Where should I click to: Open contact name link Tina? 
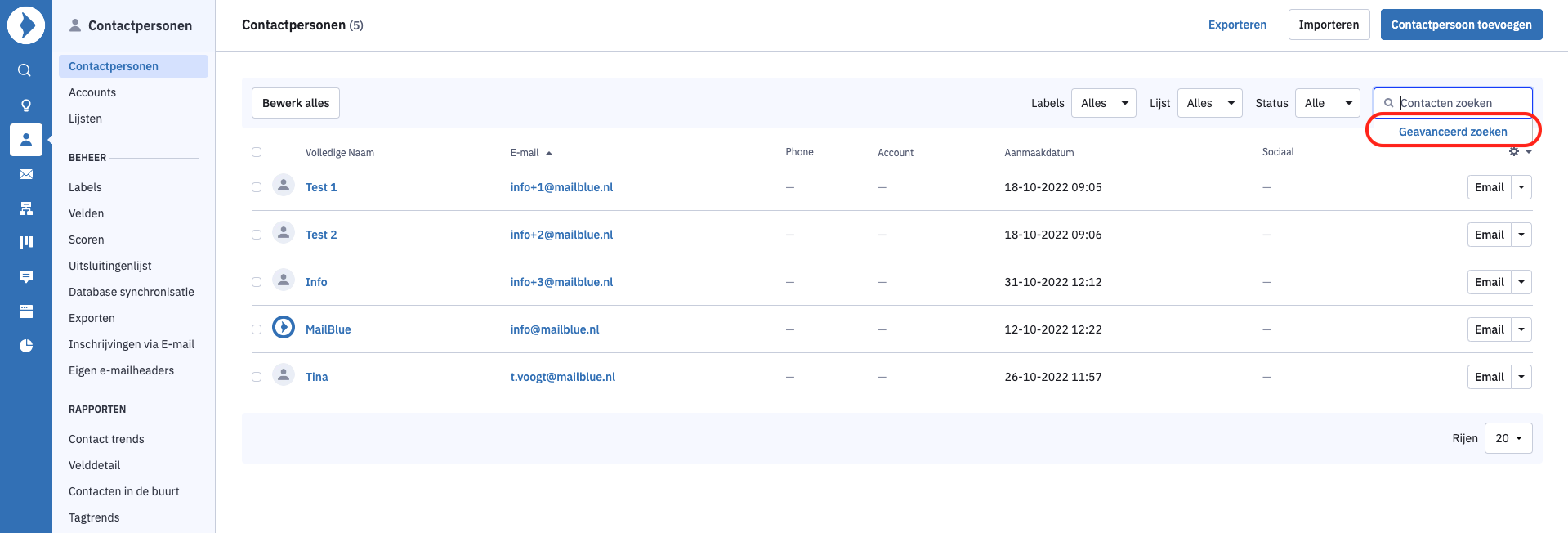316,377
